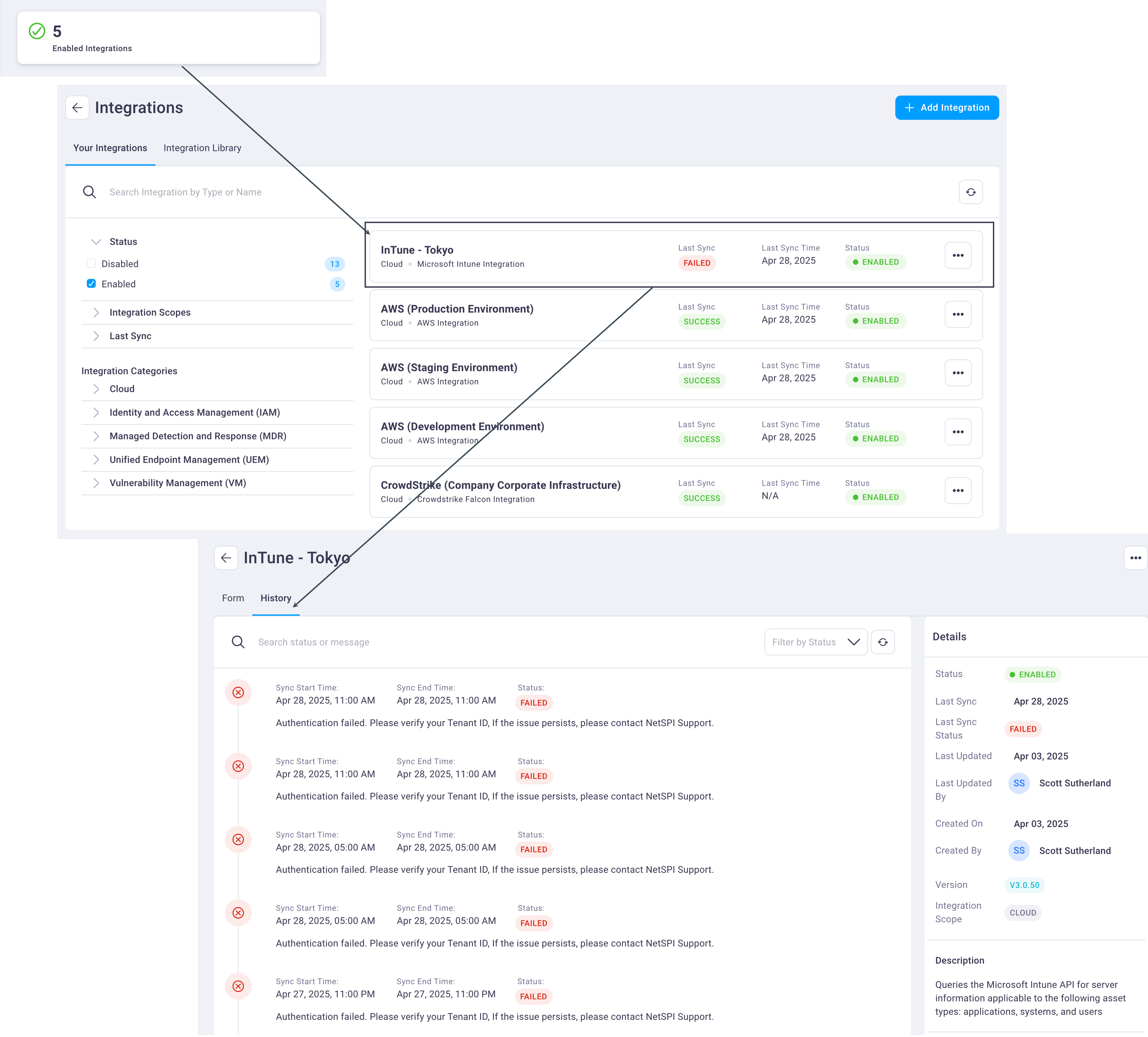Click failed icon of second Apr 28 11:00 AM entry

[x=238, y=766]
